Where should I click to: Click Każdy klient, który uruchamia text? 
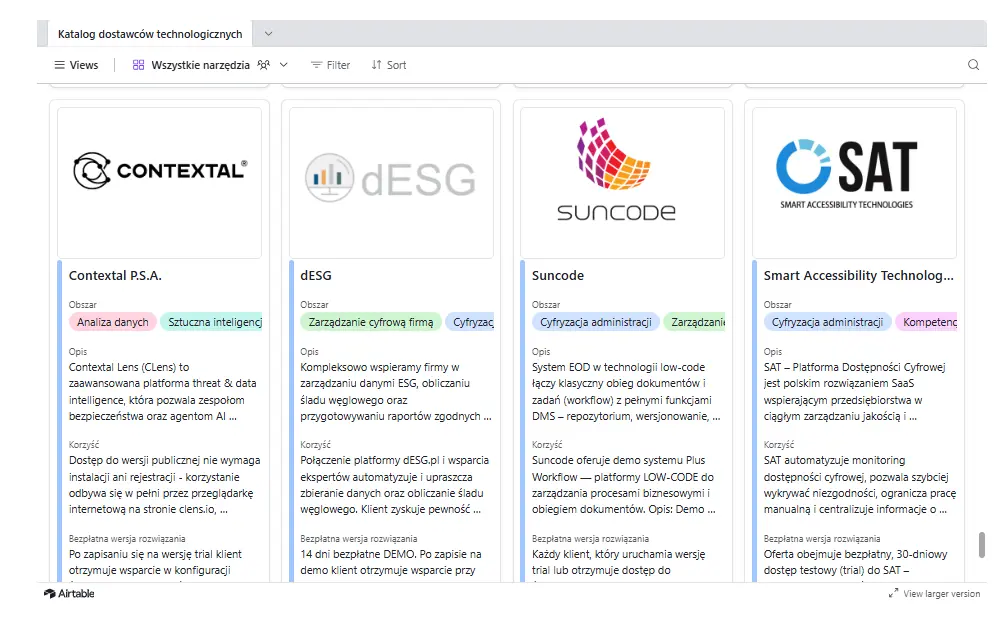[x=618, y=562]
